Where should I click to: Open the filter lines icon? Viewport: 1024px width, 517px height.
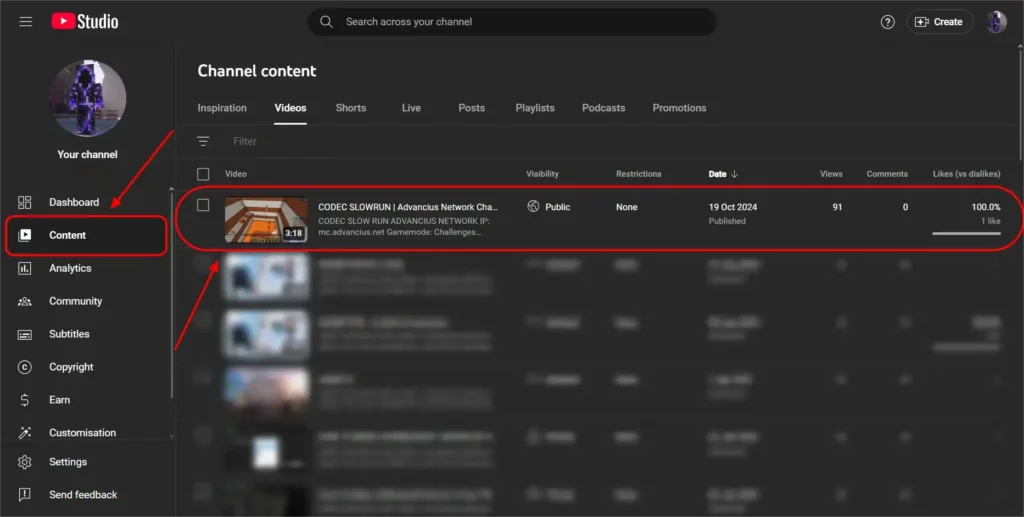(x=203, y=141)
